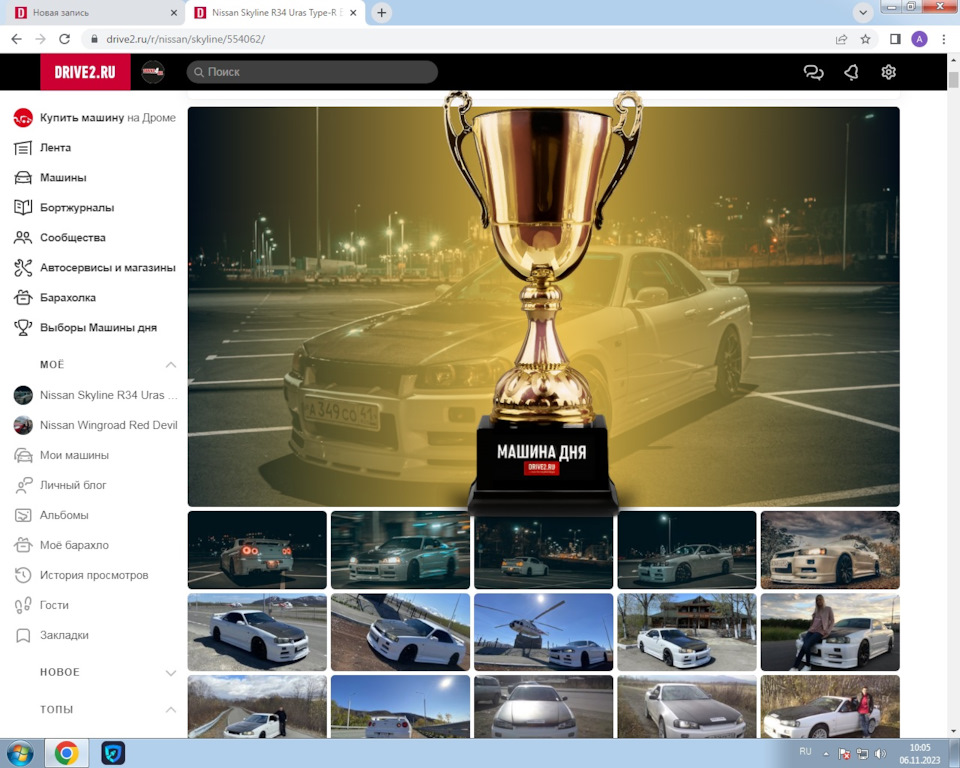
Task: Expand the НОВОЕ section
Action: tap(171, 672)
